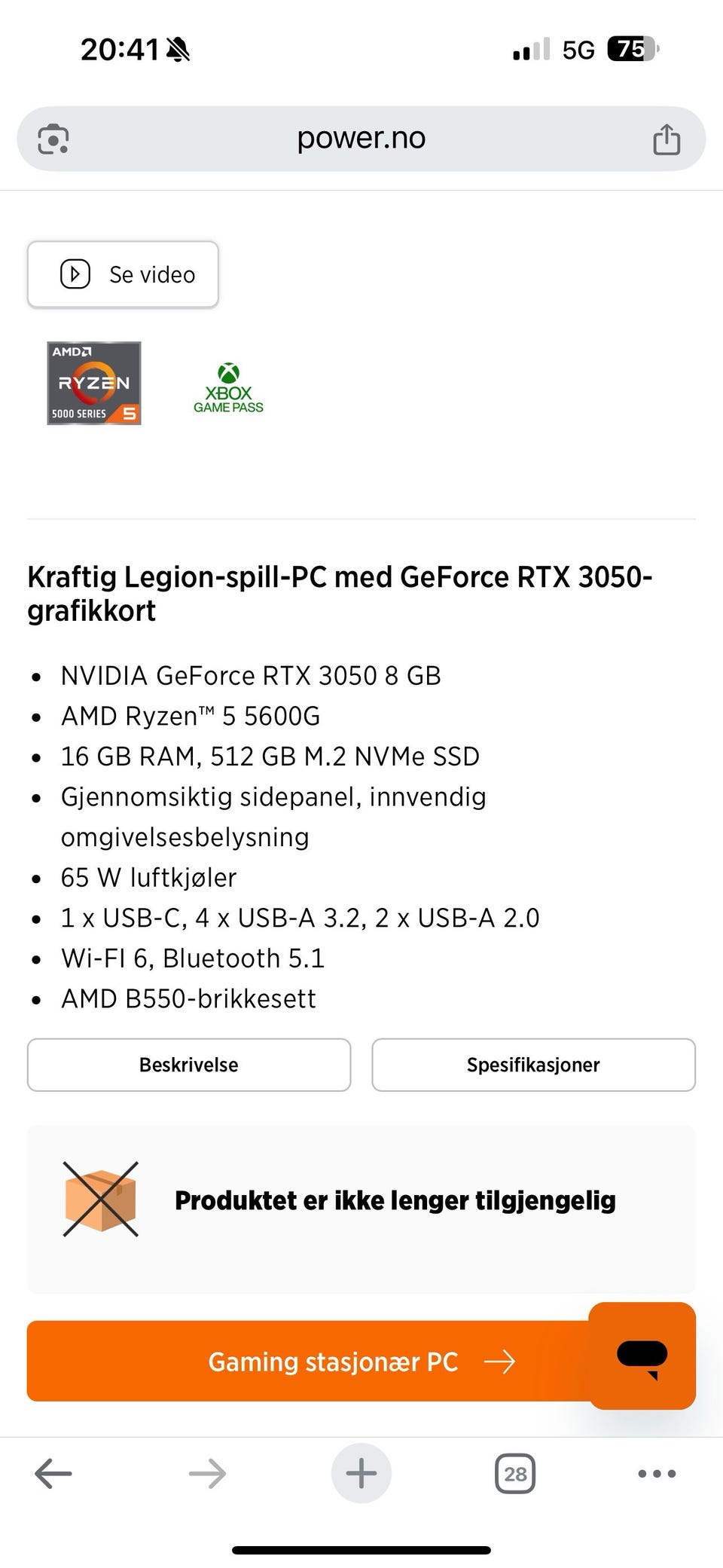This screenshot has height=1568, width=723.
Task: Tap the Google Lens camera search icon
Action: tap(53, 139)
